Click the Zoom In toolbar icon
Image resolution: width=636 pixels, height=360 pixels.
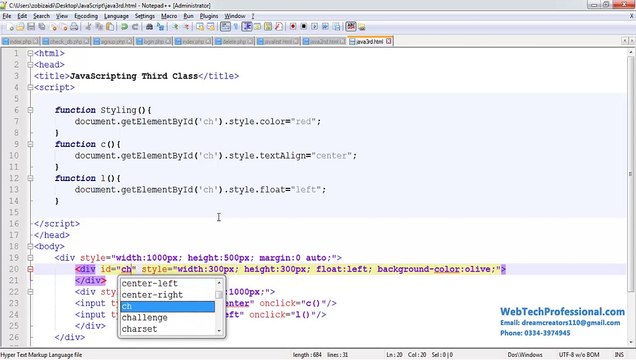point(175,27)
